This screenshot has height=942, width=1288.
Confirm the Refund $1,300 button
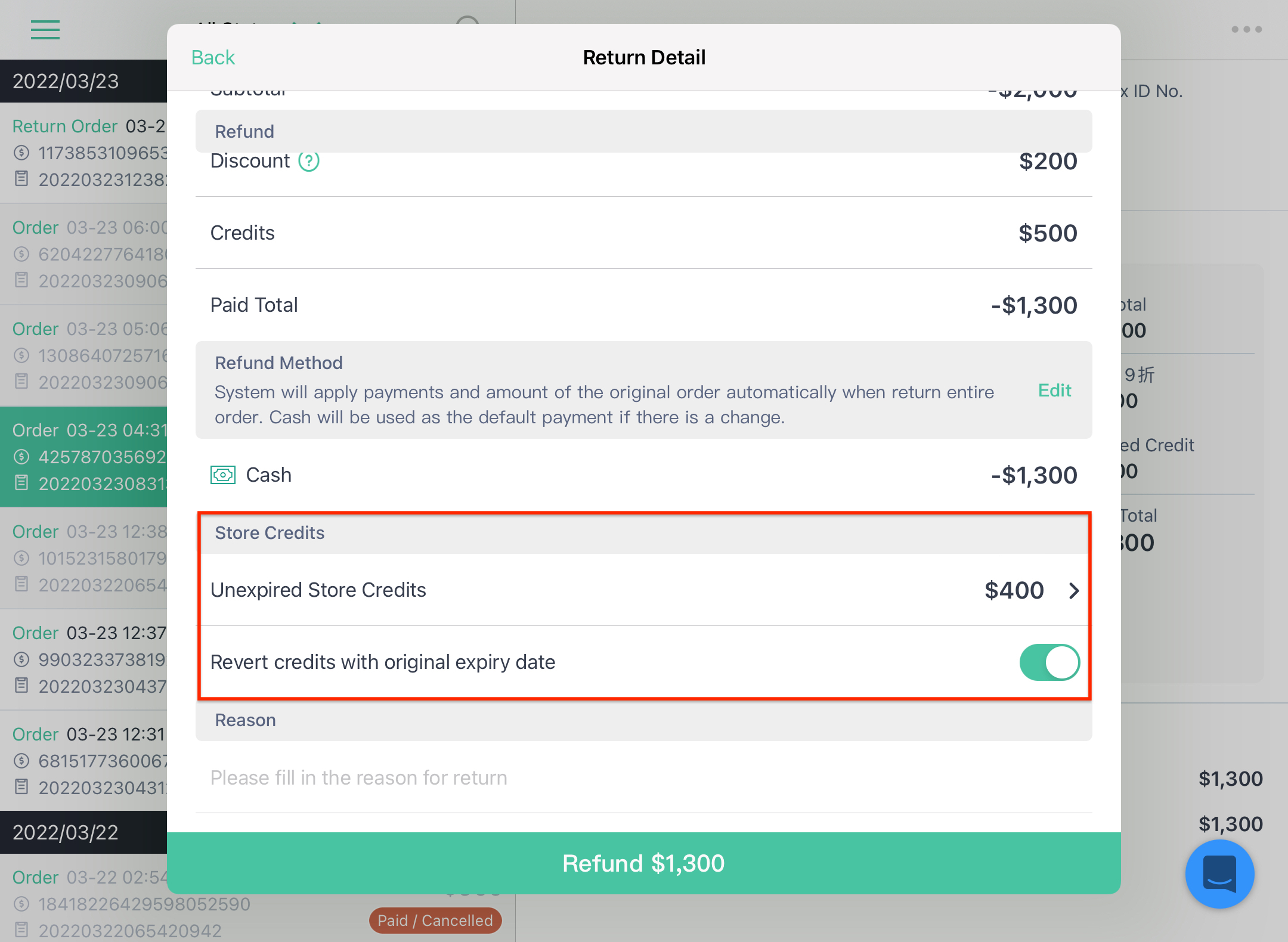tap(644, 863)
